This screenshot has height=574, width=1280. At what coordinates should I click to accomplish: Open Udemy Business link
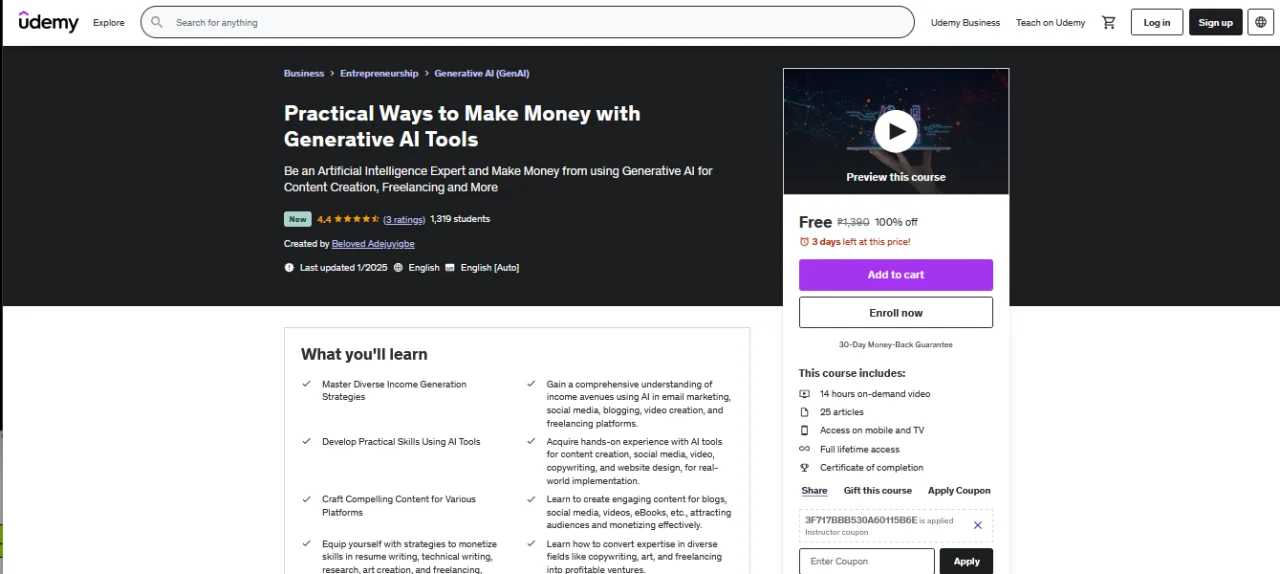[x=965, y=22]
